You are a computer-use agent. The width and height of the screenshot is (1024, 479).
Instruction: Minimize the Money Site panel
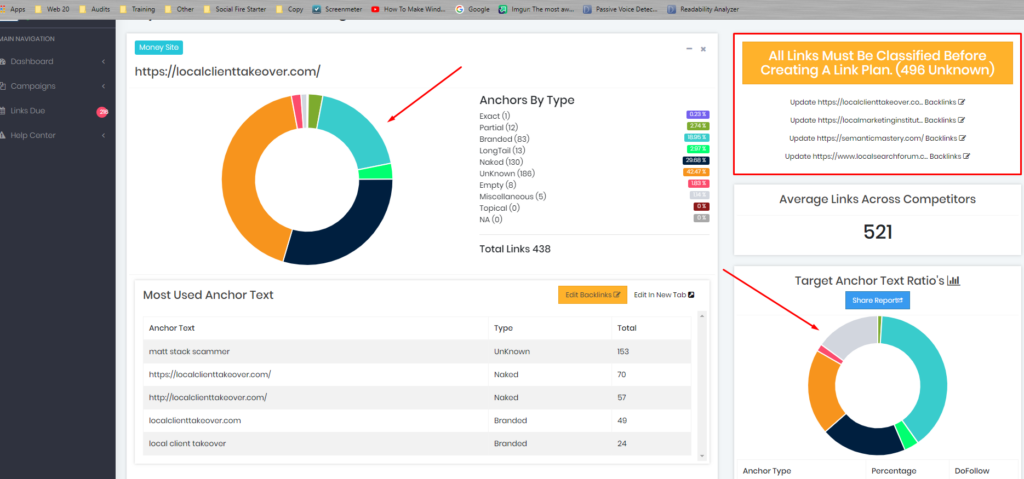click(x=688, y=48)
